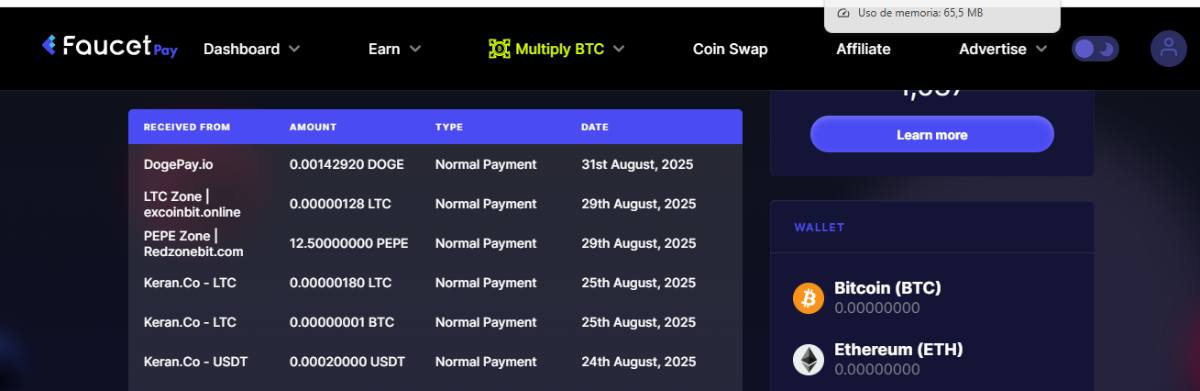This screenshot has width=1200, height=391.
Task: Open Coin Swap page
Action: click(x=730, y=48)
